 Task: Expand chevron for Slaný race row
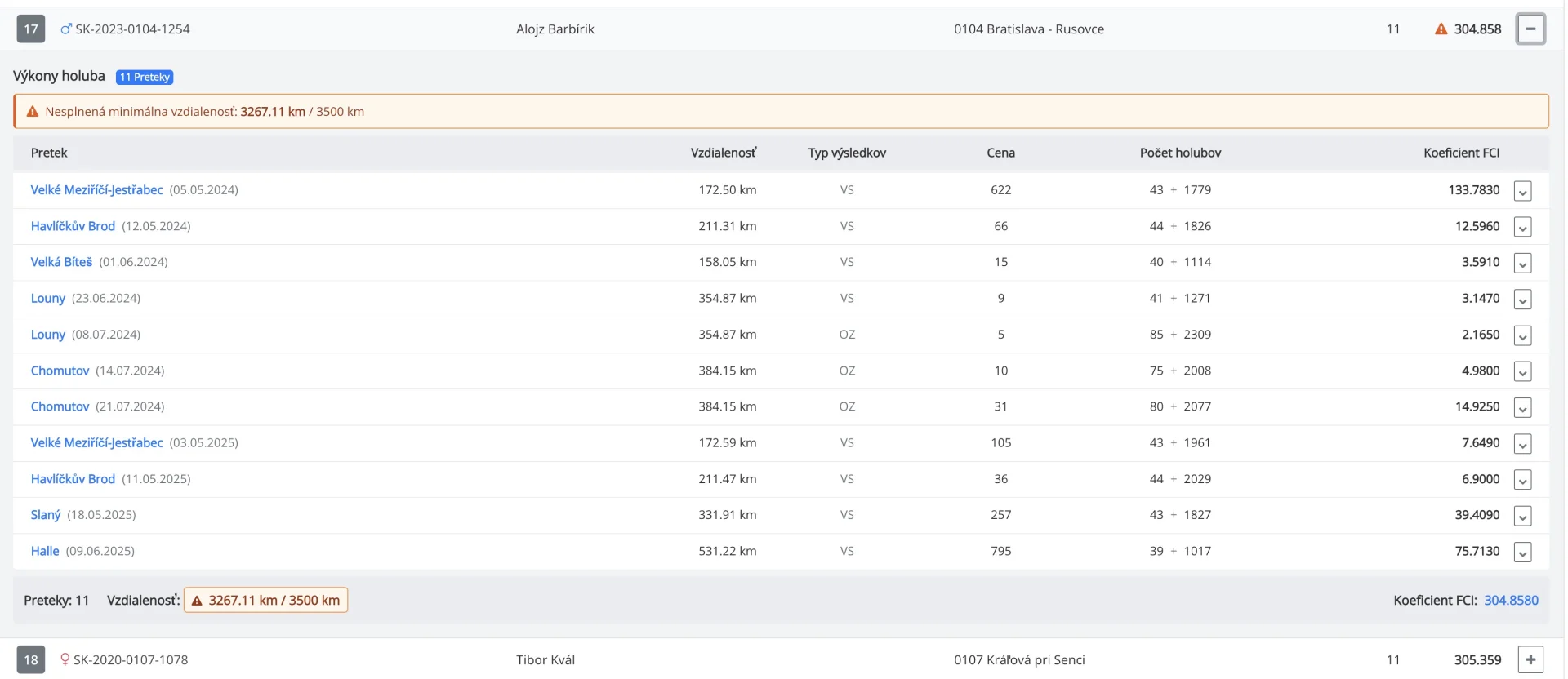tap(1521, 516)
